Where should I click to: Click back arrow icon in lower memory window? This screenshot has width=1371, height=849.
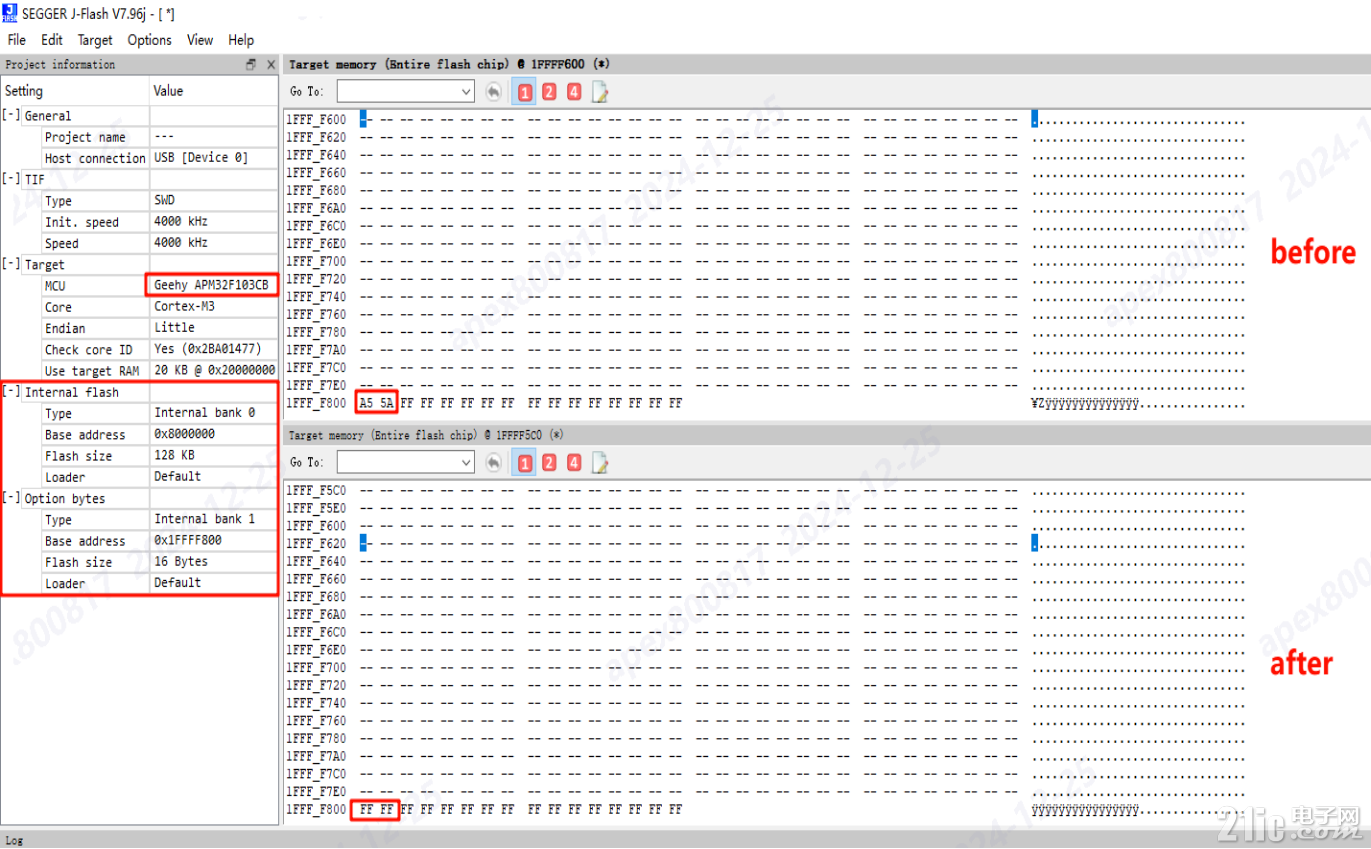[x=494, y=463]
